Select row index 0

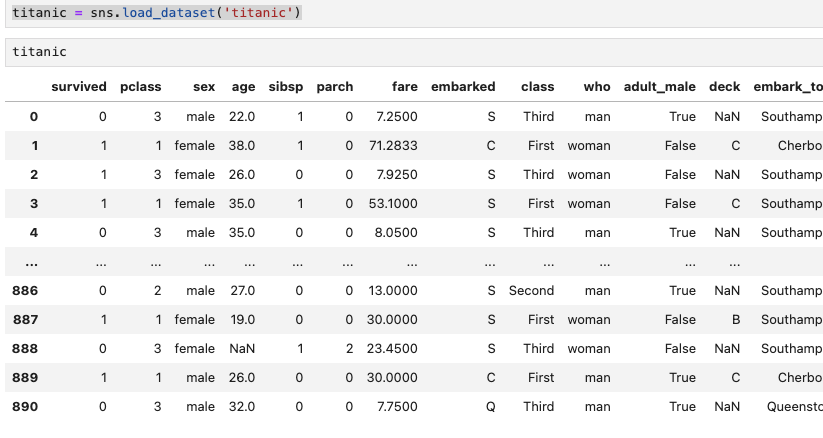coord(34,117)
